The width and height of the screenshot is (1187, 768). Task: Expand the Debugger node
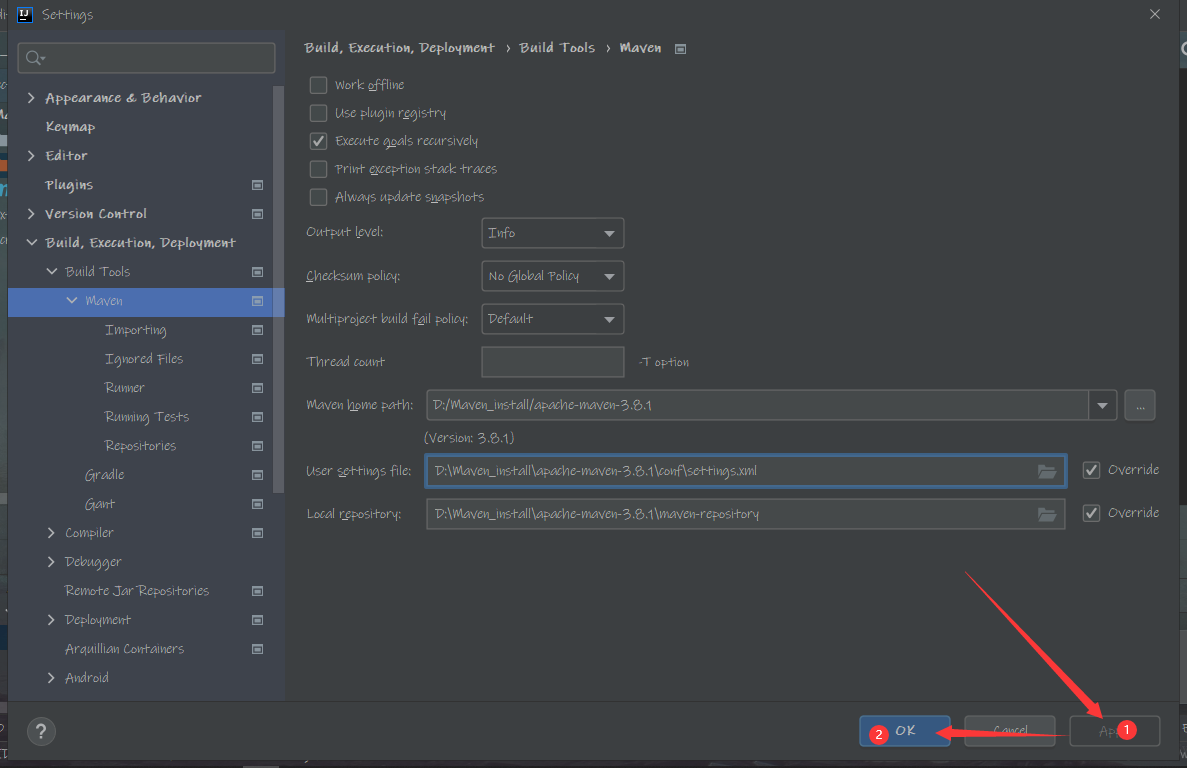51,561
